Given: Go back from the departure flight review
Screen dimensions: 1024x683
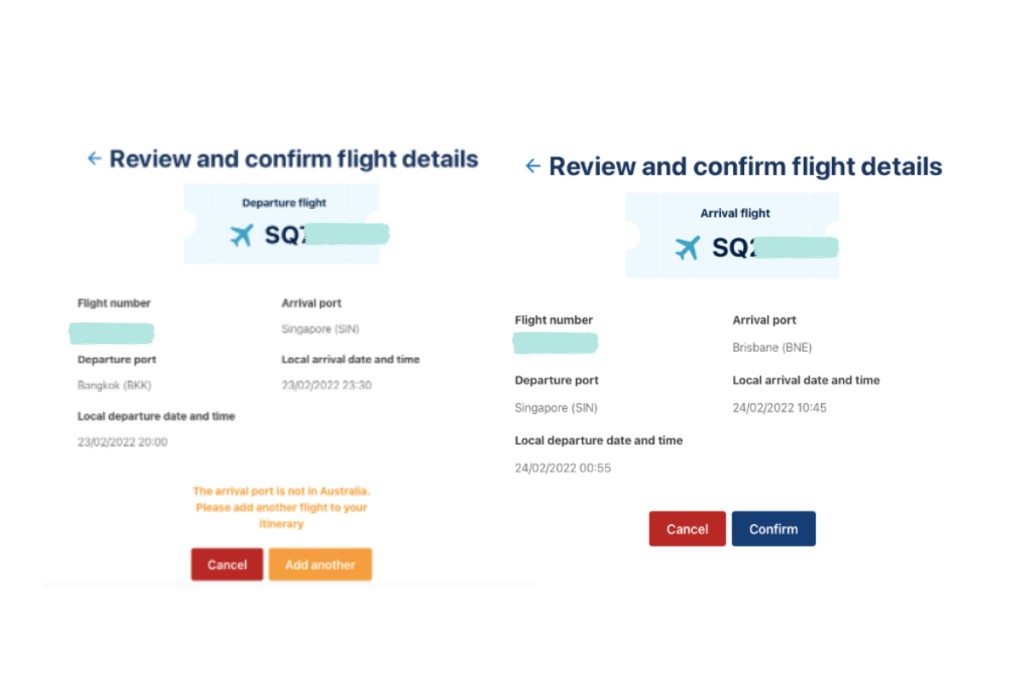Looking at the screenshot, I should [x=94, y=159].
